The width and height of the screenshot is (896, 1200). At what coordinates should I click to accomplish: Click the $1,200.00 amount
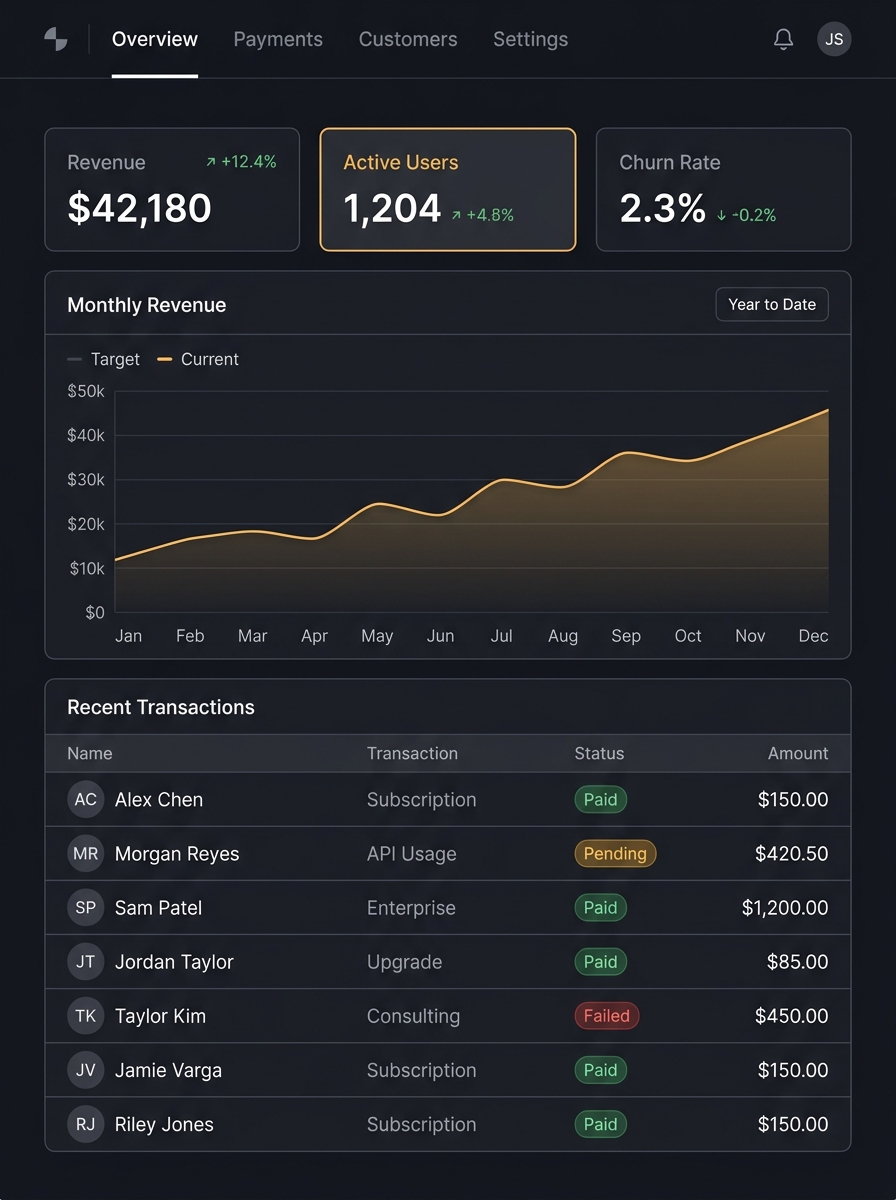point(785,907)
